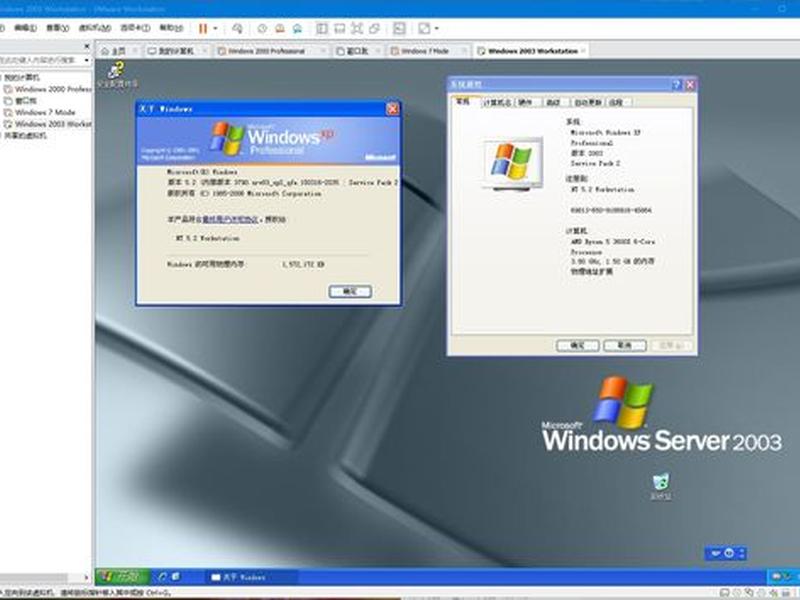Viewport: 800px width, 600px height.
Task: Click the library scrollbar right arrow
Action: [86, 578]
